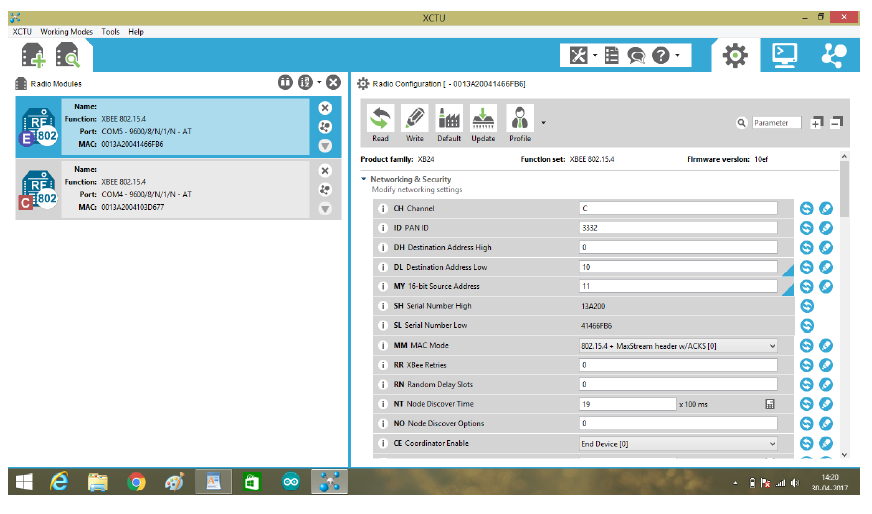Open the sort modules dropdown arrow

(319, 82)
